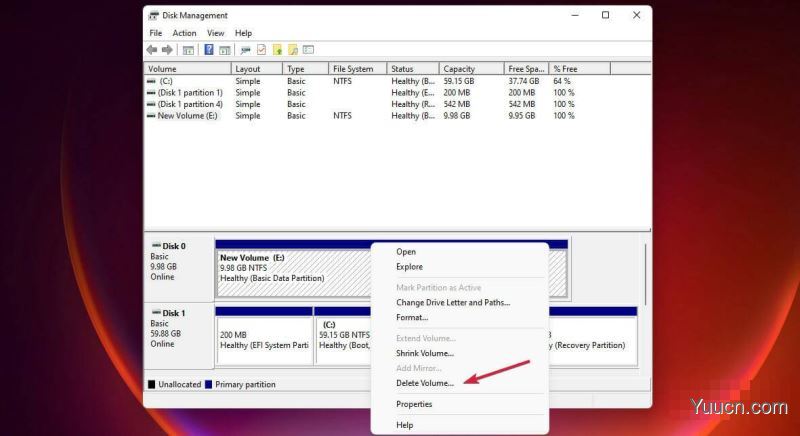The width and height of the screenshot is (800, 436).
Task: Click the 37.74 GB free space cell
Action: 523,81
